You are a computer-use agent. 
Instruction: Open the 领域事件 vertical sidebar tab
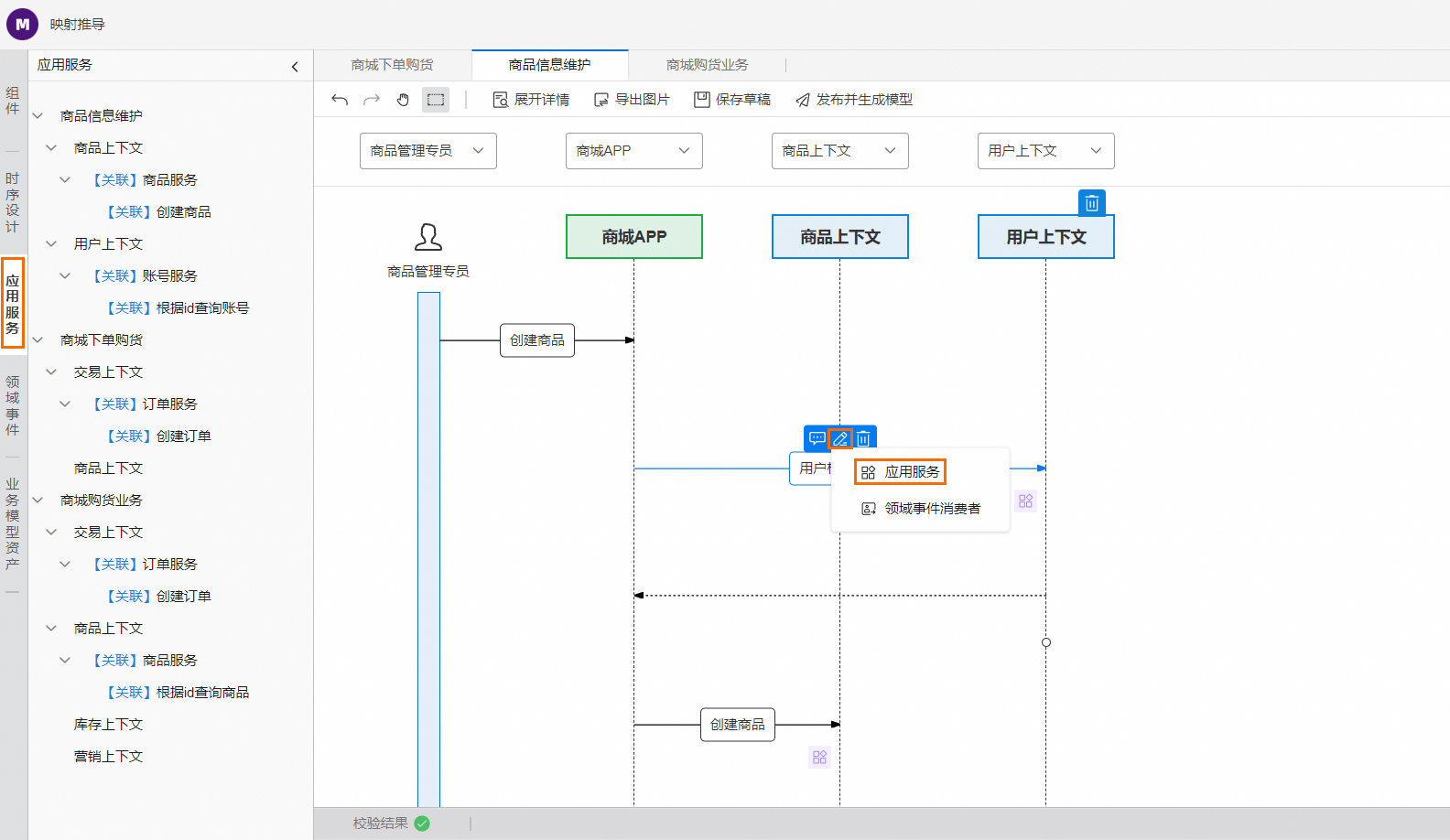click(13, 405)
